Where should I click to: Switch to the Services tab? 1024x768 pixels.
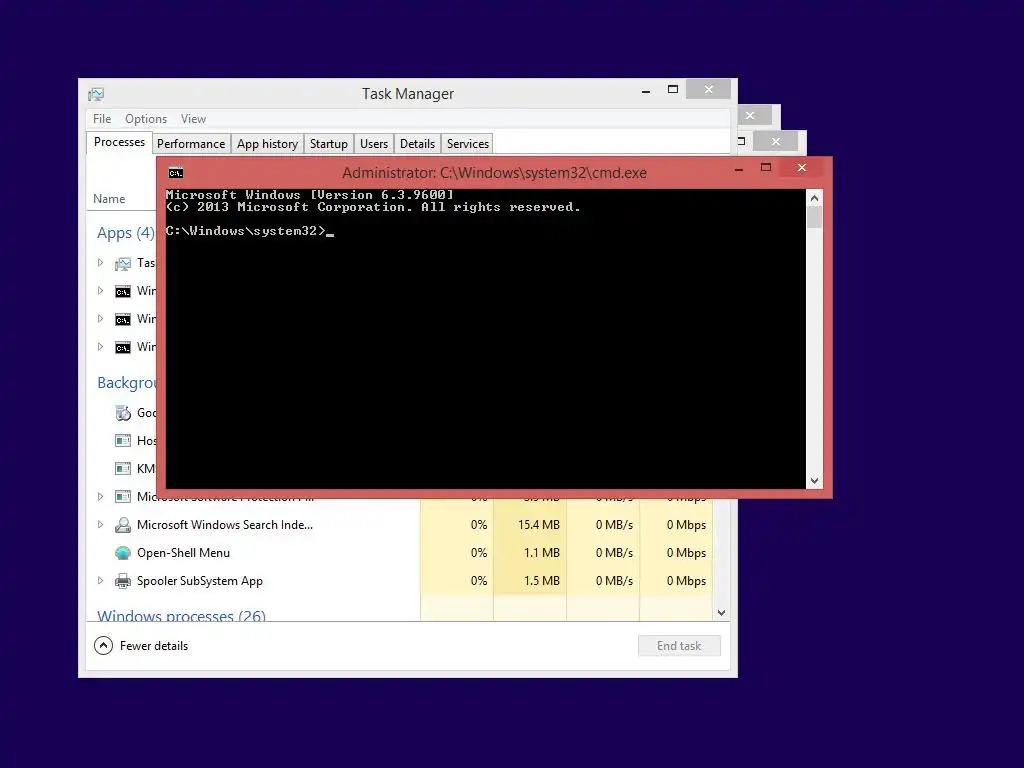click(x=468, y=144)
